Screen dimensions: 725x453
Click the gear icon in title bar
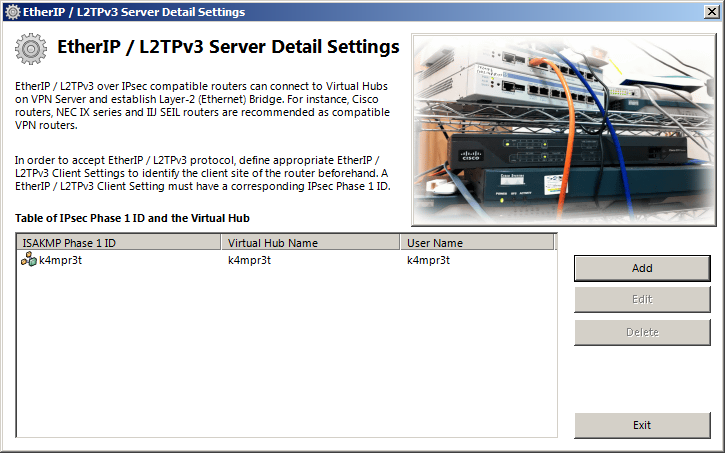click(x=12, y=12)
